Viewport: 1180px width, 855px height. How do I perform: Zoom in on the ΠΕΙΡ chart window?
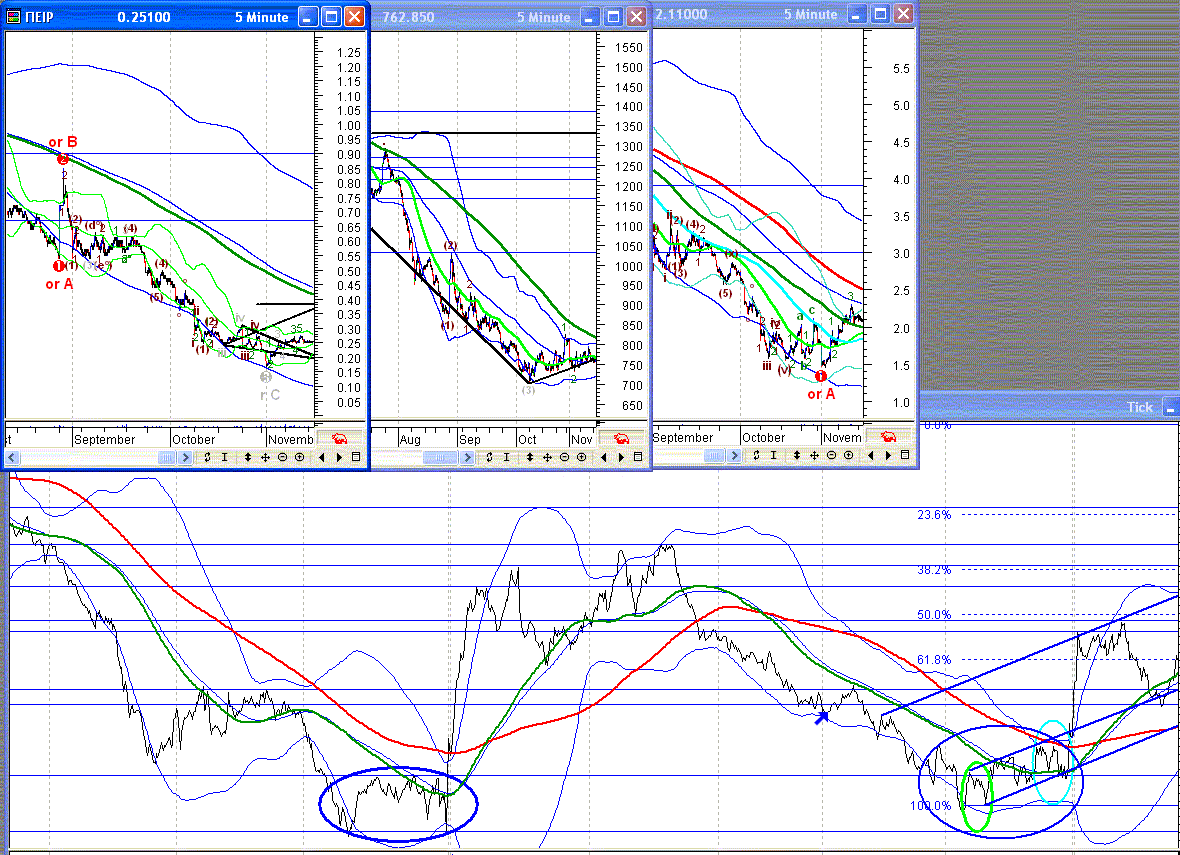tap(300, 457)
